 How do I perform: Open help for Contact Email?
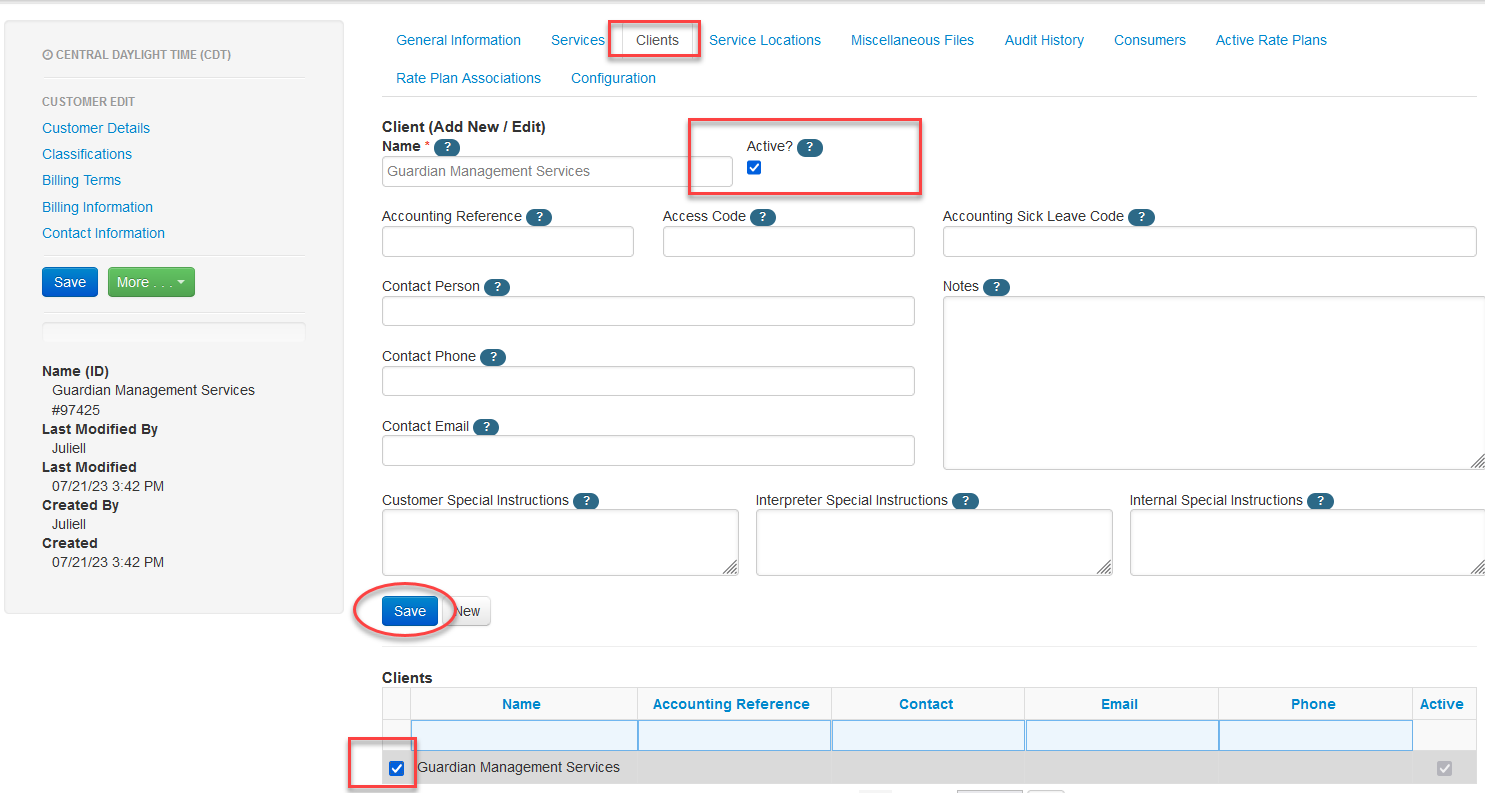486,426
